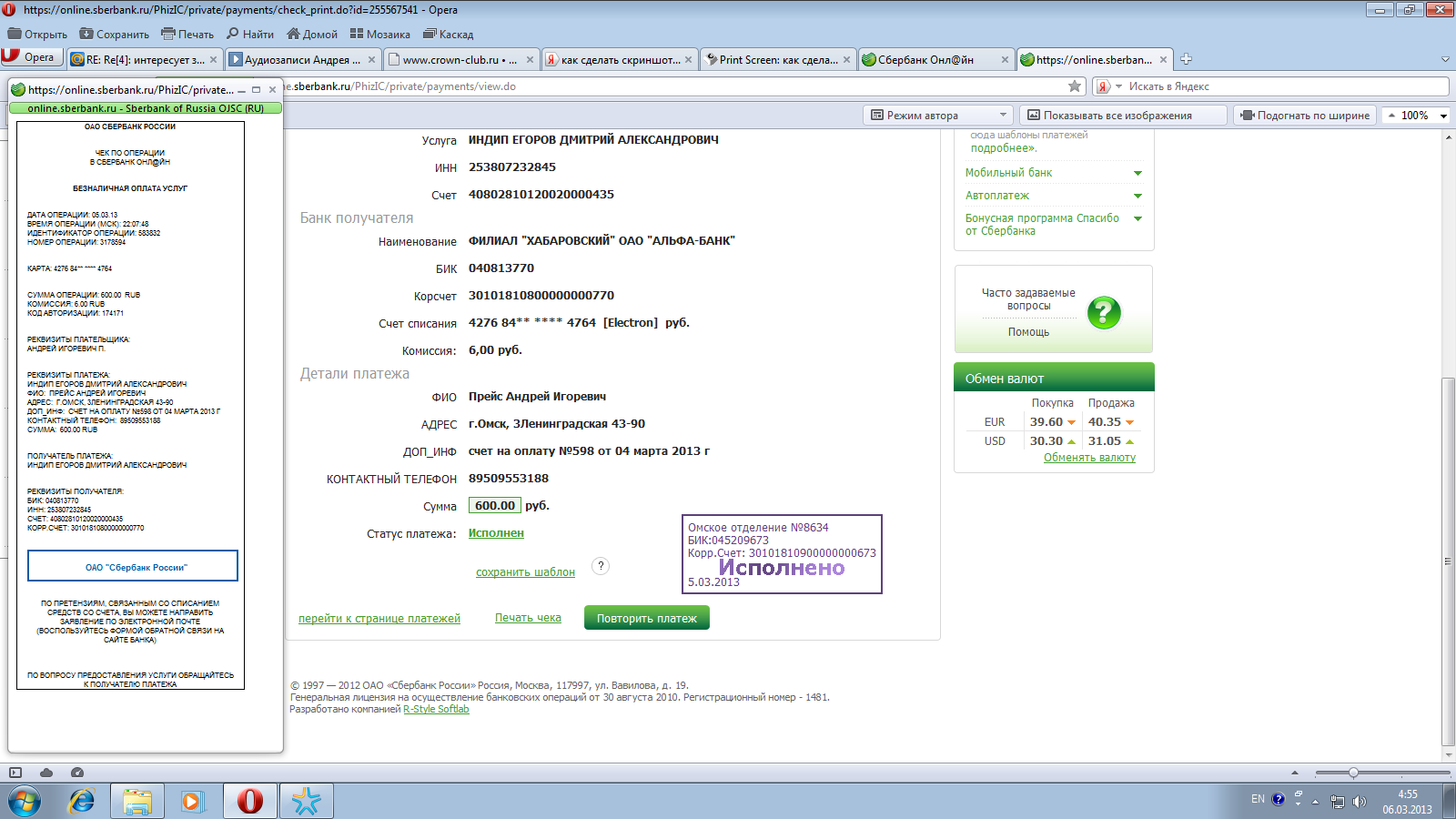Open a new tab with plus icon
The width and height of the screenshot is (1456, 819).
1186,59
